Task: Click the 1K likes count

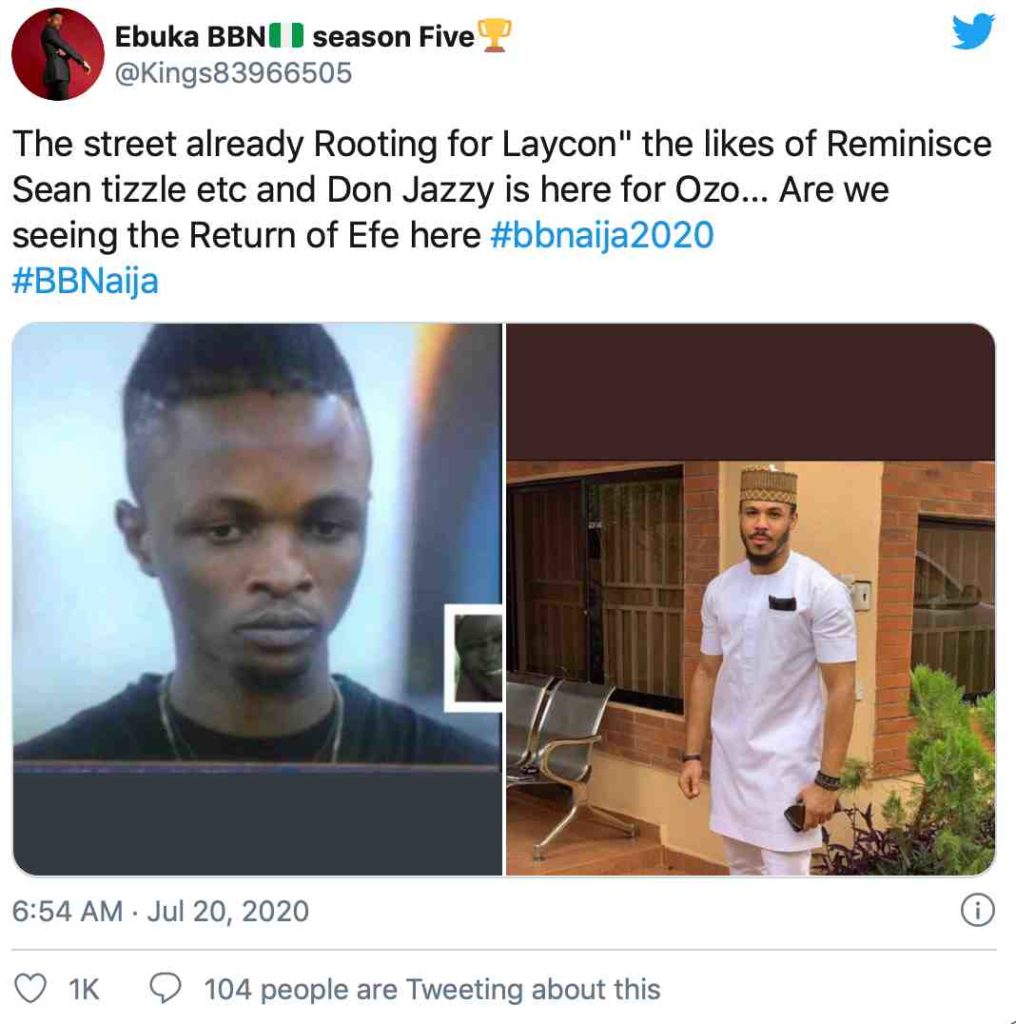Action: tap(84, 989)
